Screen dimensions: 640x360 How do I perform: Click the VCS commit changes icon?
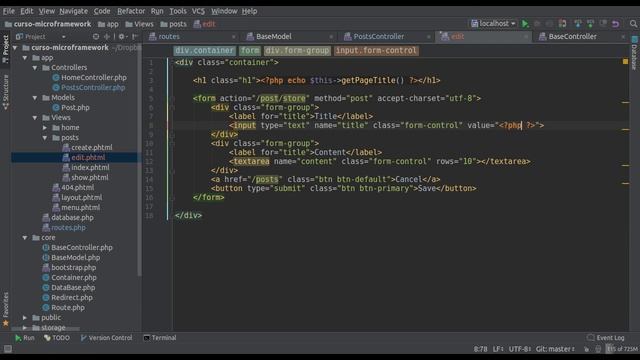pyautogui.click(x=590, y=24)
